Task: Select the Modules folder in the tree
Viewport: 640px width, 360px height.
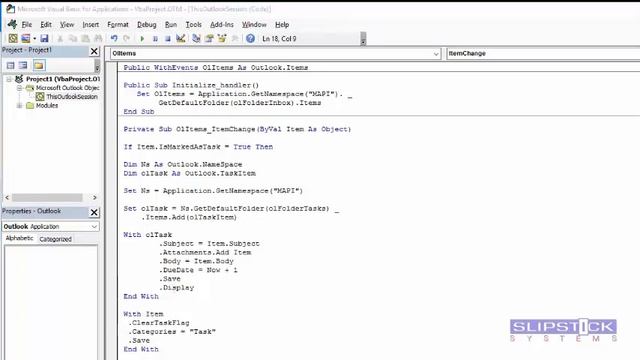Action: [47, 105]
